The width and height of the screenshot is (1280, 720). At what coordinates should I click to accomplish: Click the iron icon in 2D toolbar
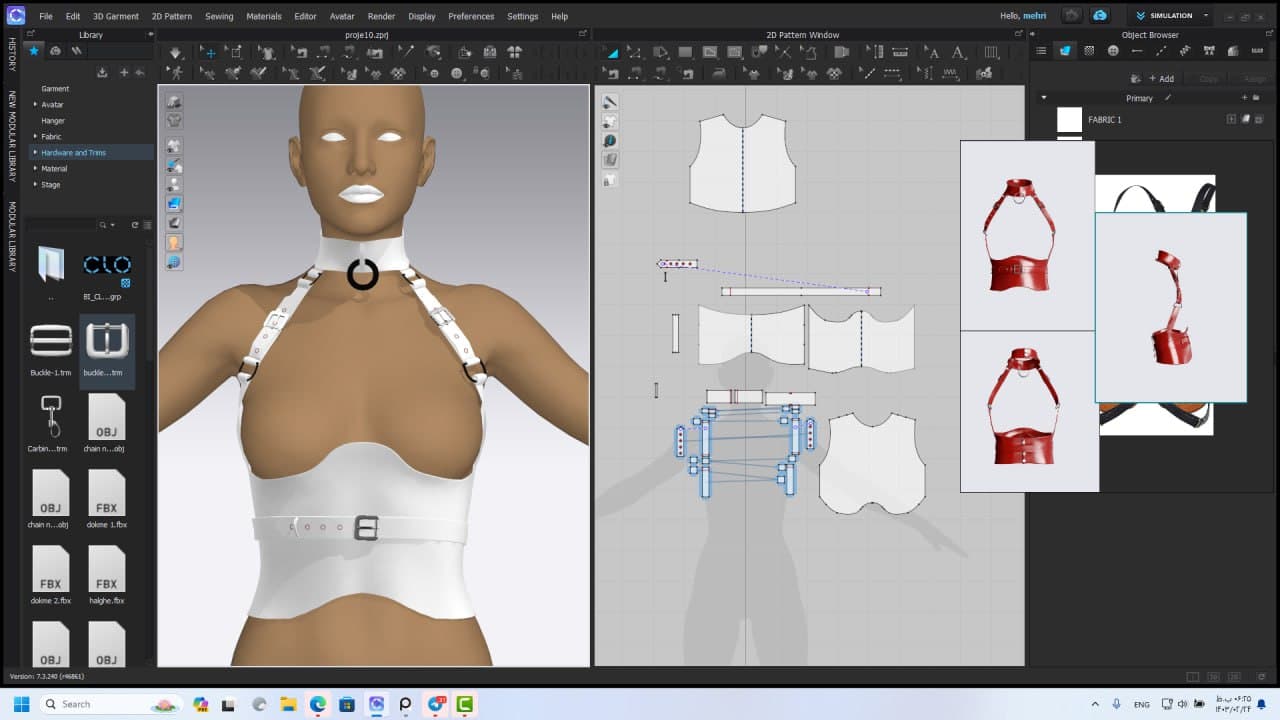tap(718, 73)
